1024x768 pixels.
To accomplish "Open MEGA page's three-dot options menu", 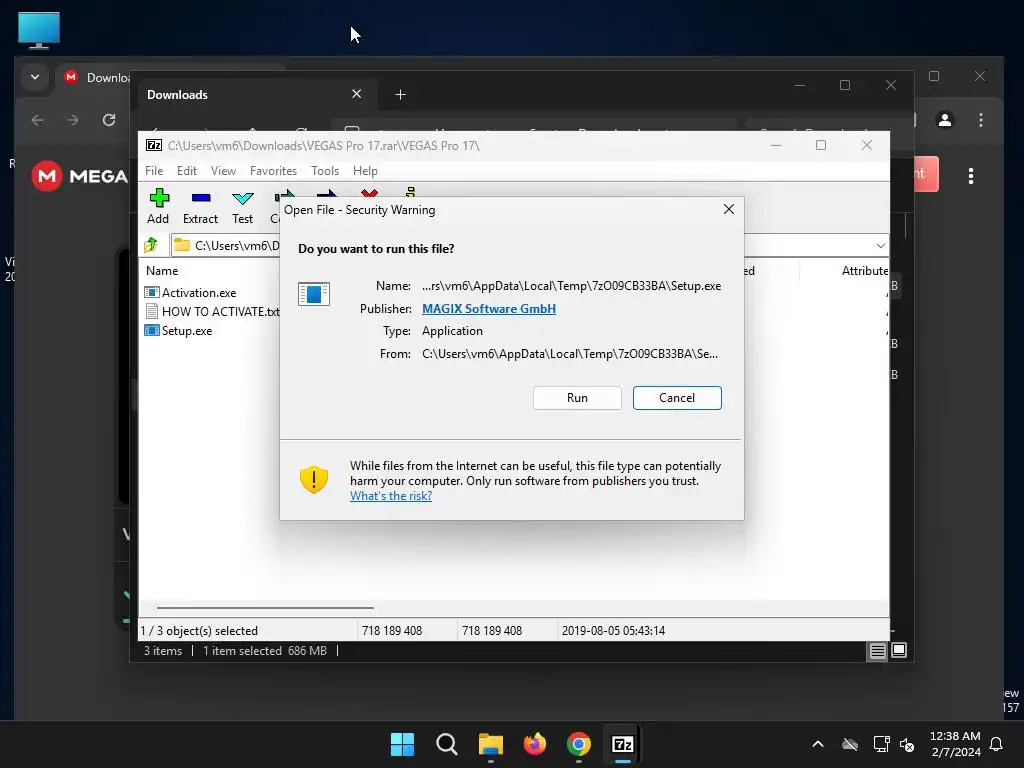I will pos(971,176).
